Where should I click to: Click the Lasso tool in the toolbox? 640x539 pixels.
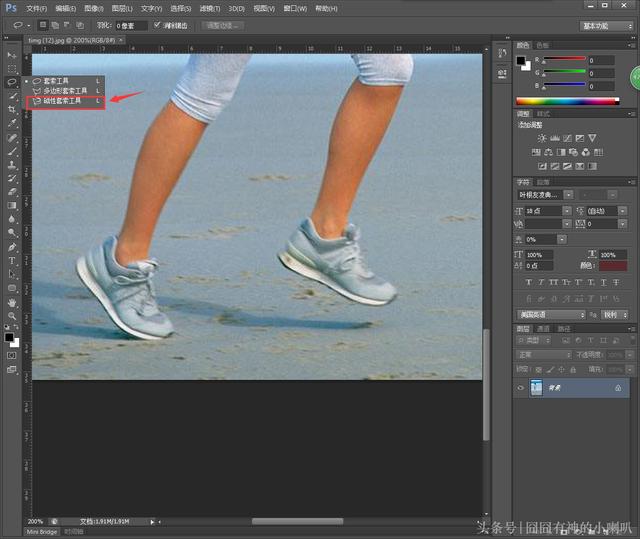pyautogui.click(x=12, y=82)
